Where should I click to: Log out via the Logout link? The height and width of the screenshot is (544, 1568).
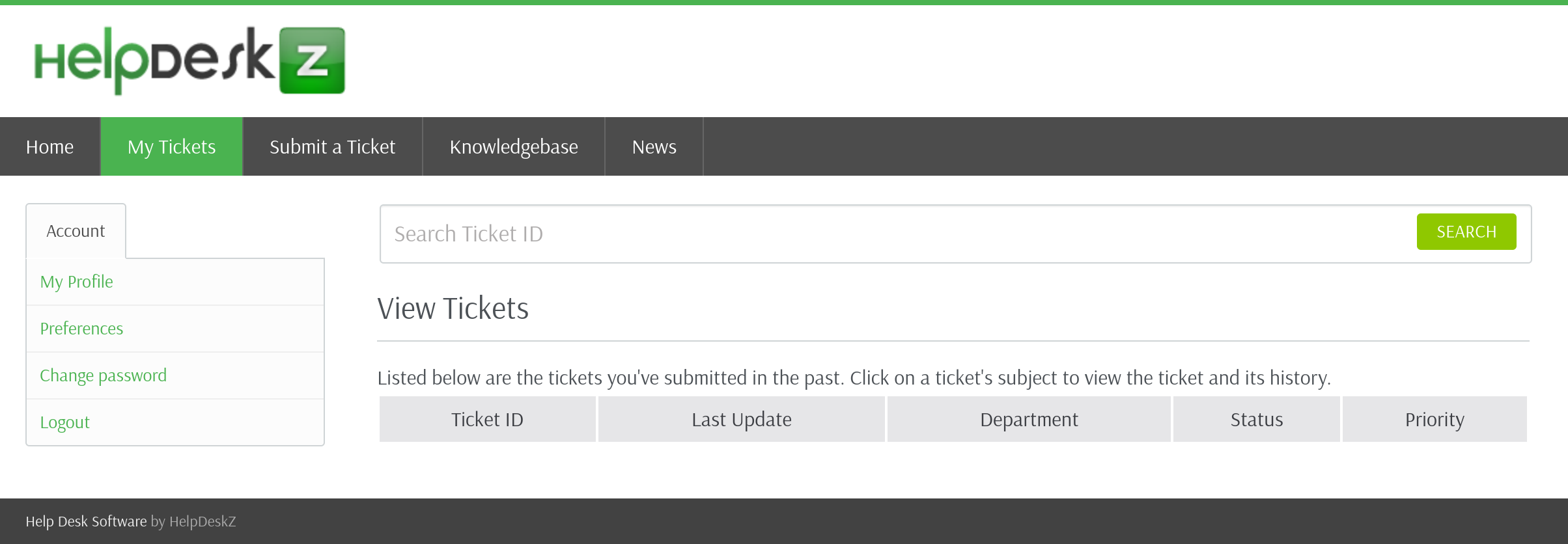[x=64, y=422]
